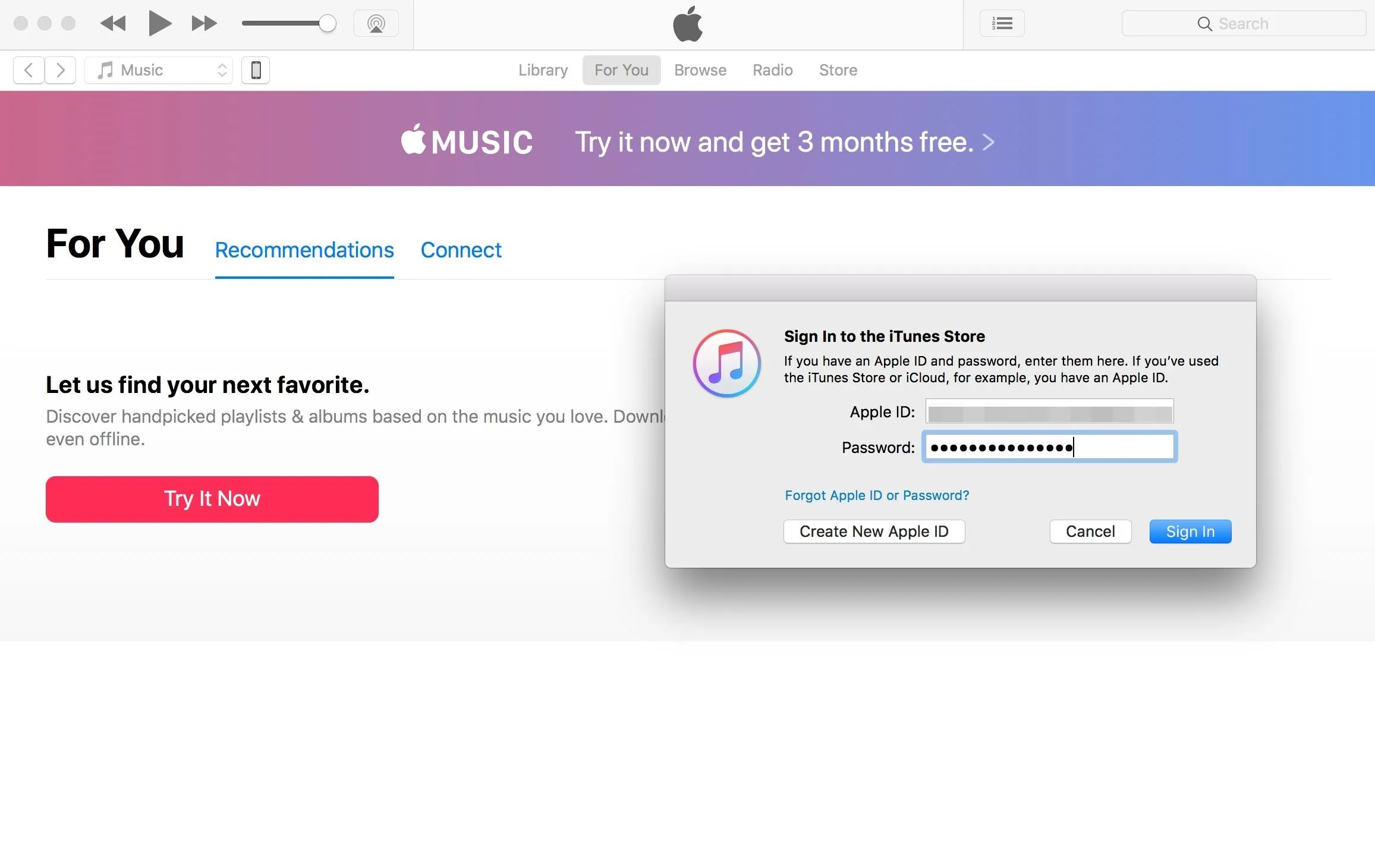The width and height of the screenshot is (1375, 868).
Task: Skip ahead with the fast-forward button
Action: click(204, 24)
